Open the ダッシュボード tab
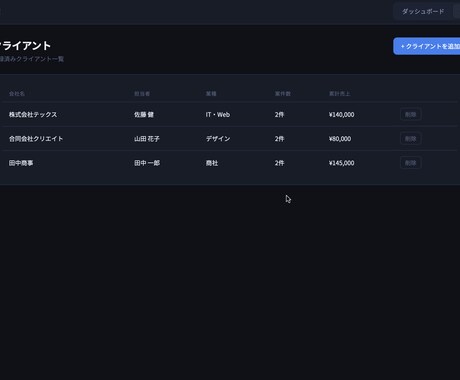 click(423, 12)
